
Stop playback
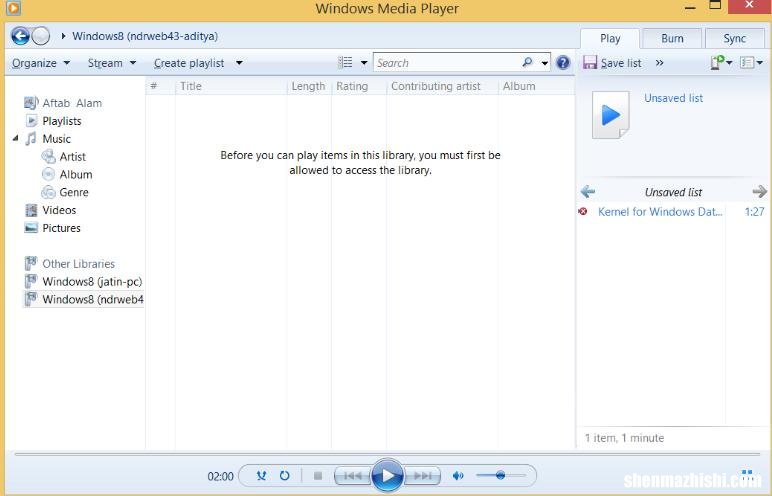click(318, 476)
